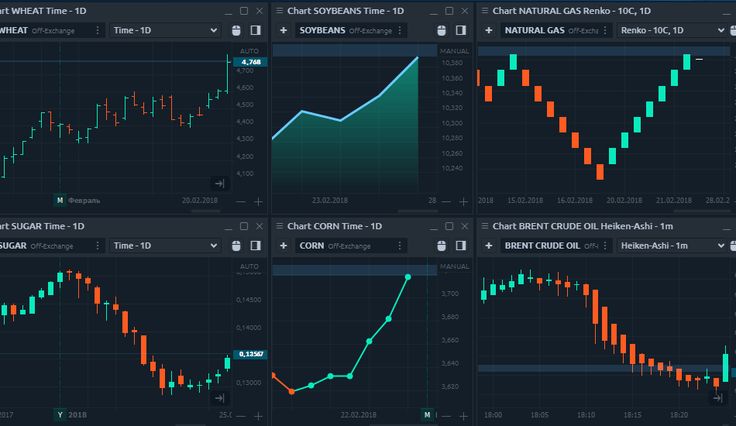
Task: Add symbol with plus icon in BRENT CRUDE OIL chart
Action: coord(489,245)
